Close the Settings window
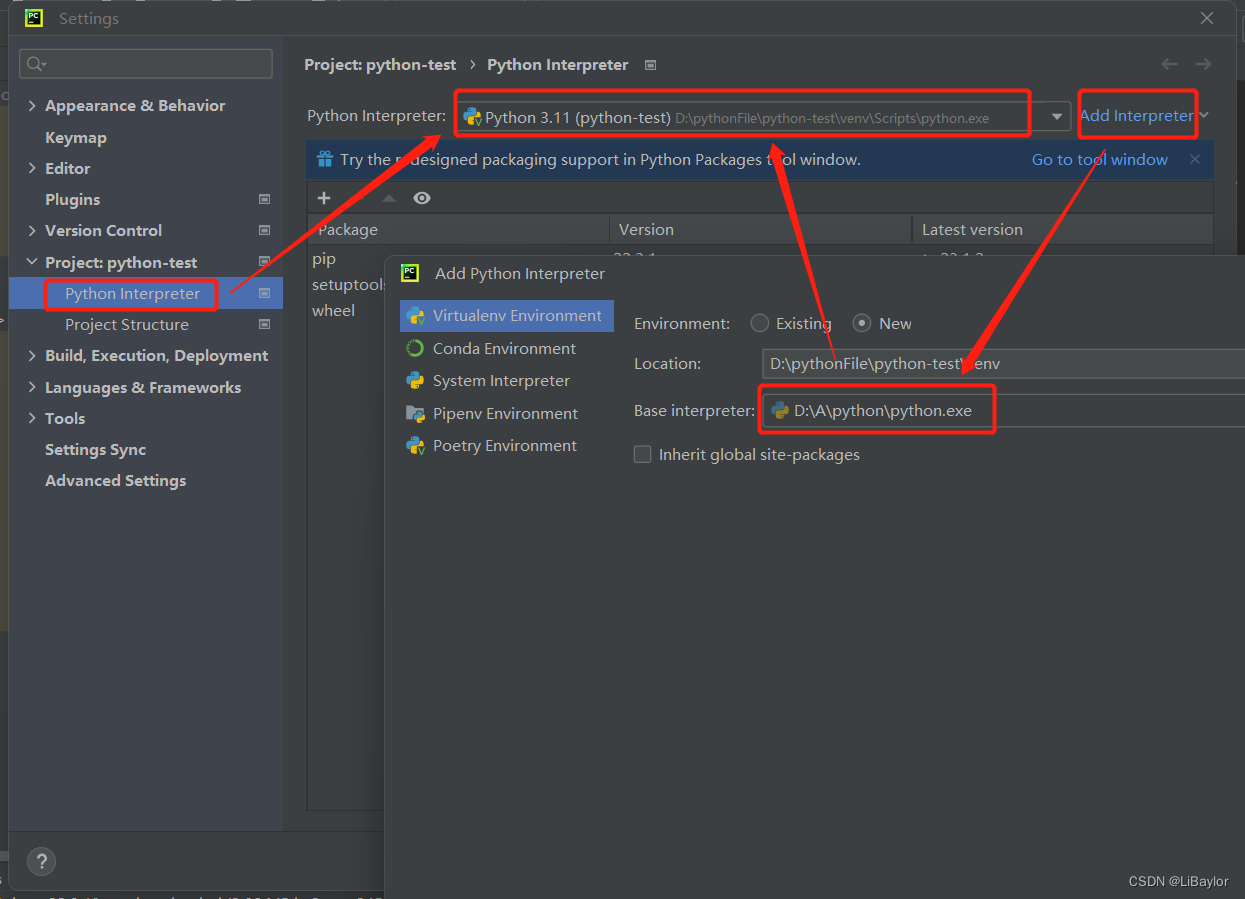 [1207, 18]
